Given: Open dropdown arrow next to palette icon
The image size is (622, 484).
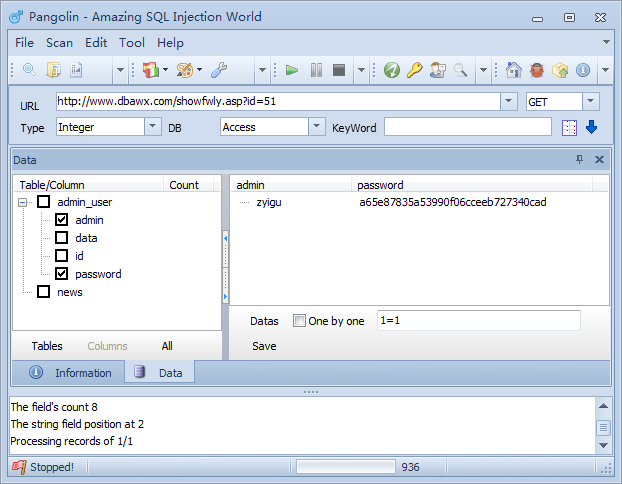Looking at the screenshot, I should pos(199,70).
